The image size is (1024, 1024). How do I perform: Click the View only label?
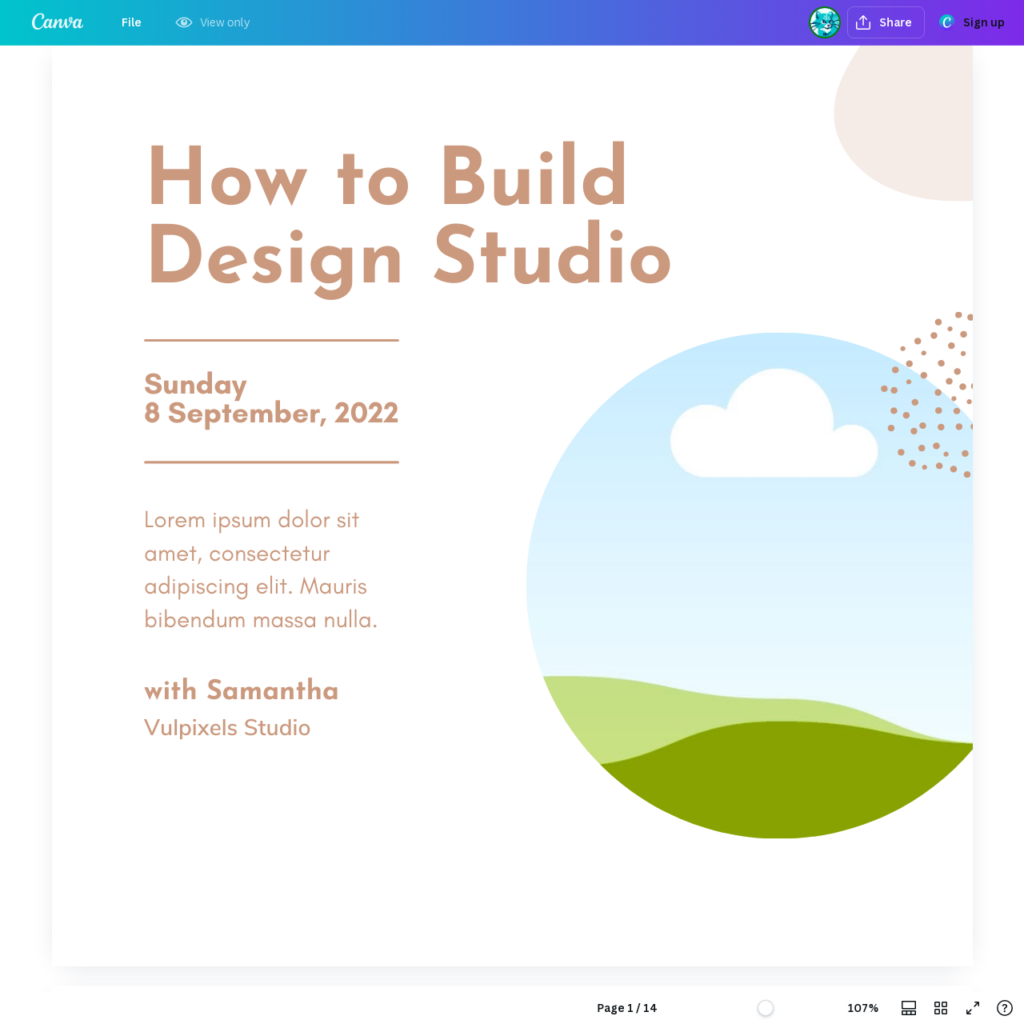225,22
